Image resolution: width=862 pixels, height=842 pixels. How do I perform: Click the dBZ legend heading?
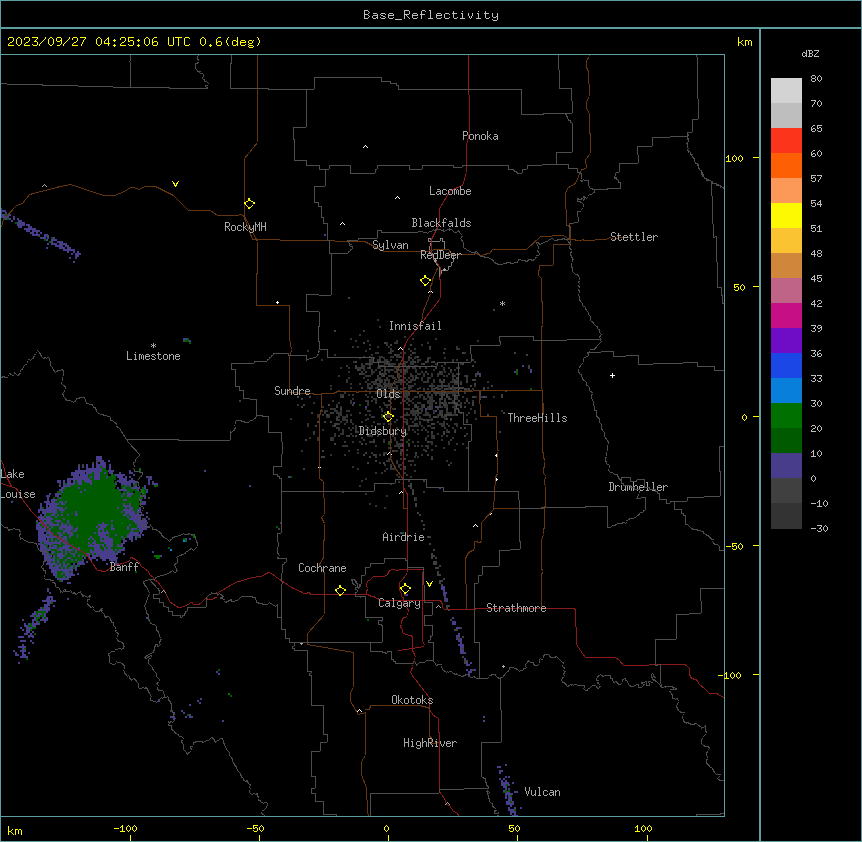click(810, 54)
